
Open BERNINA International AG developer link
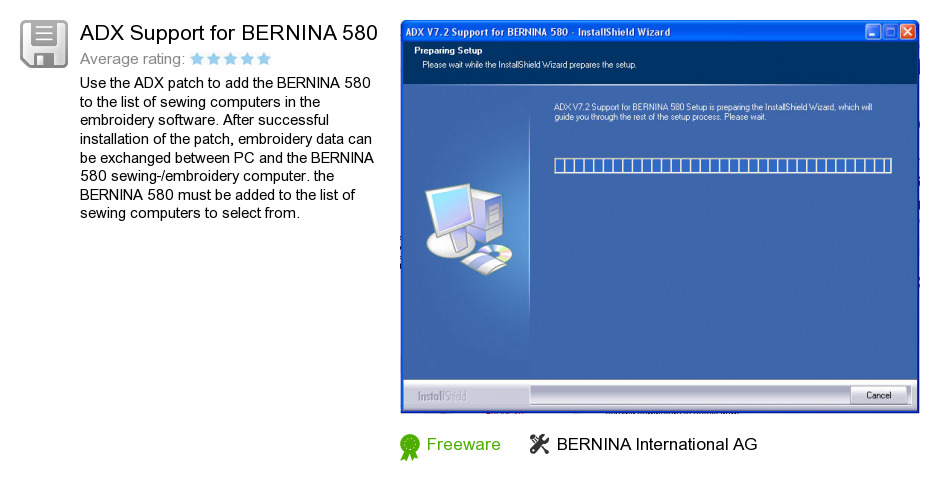coord(657,444)
